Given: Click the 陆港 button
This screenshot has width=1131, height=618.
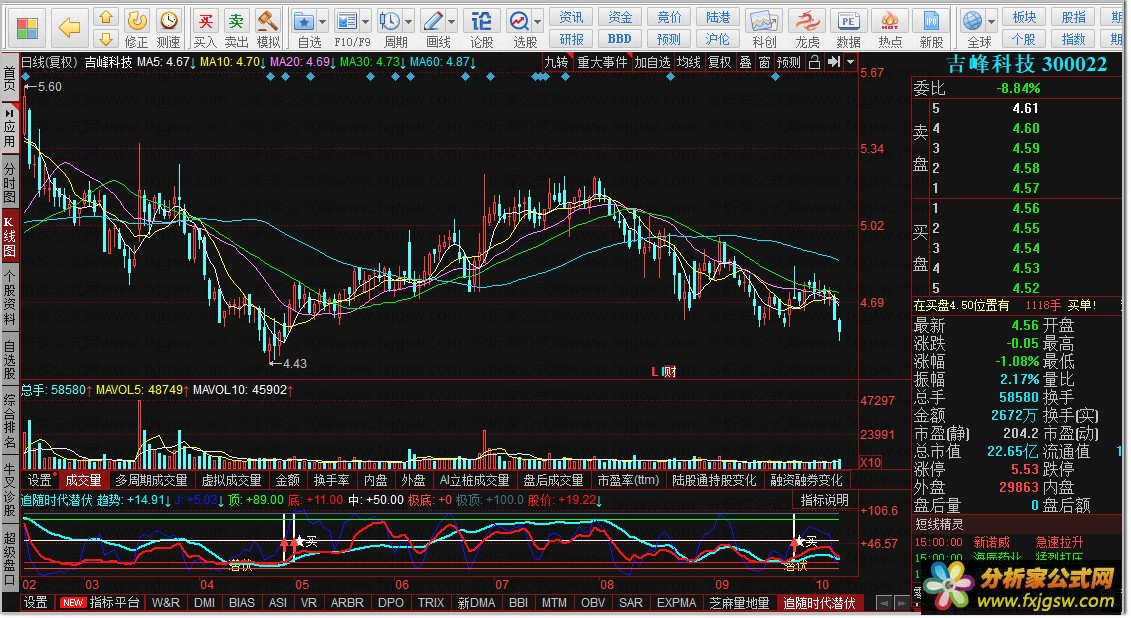Looking at the screenshot, I should click(x=718, y=17).
